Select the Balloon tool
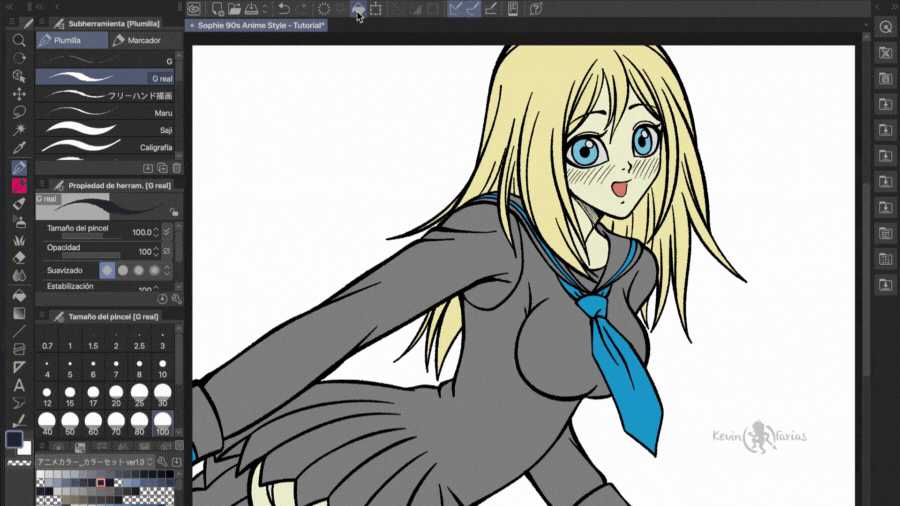This screenshot has width=900, height=506. pos(19,403)
